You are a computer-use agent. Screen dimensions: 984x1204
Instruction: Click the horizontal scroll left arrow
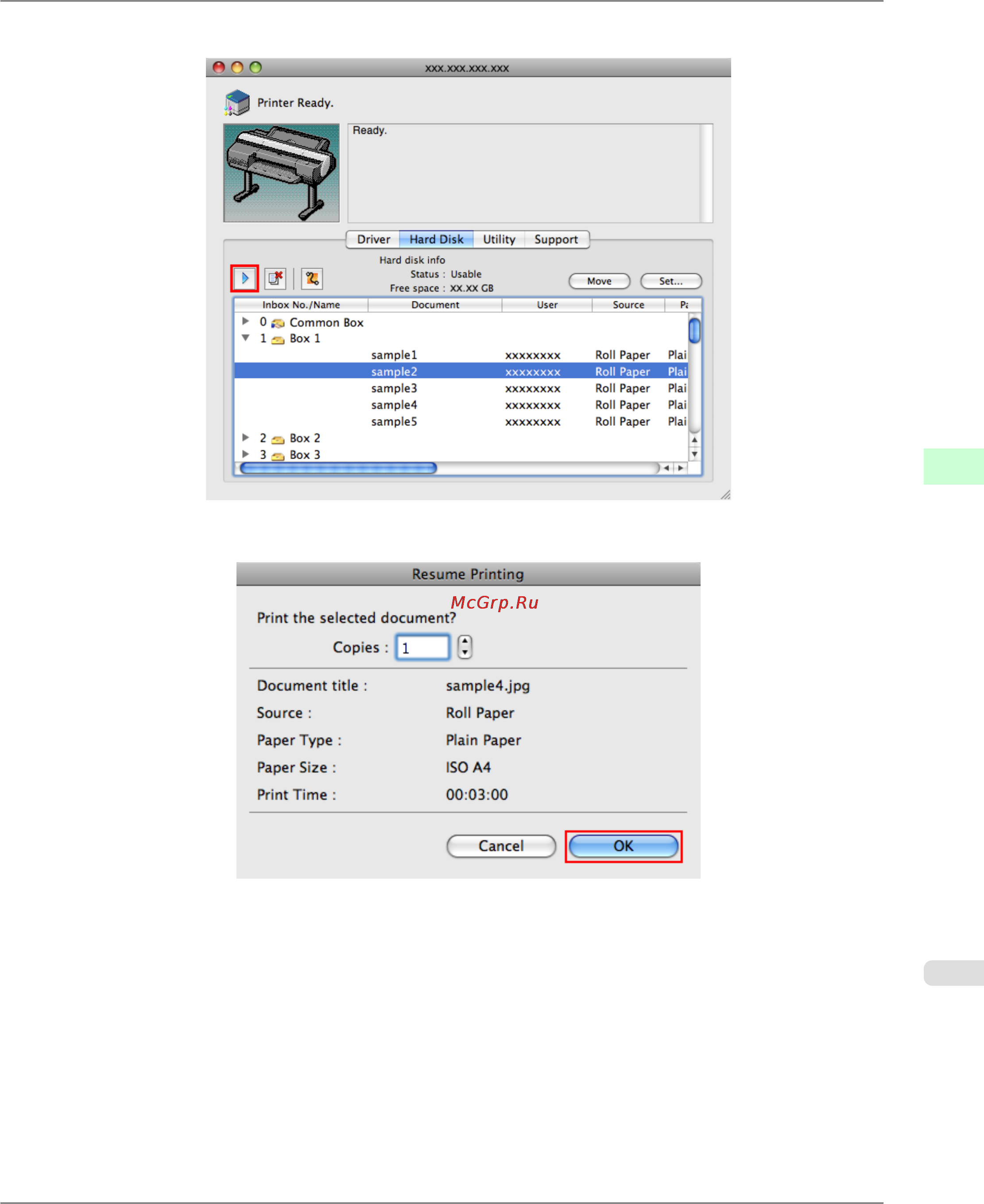pos(666,468)
